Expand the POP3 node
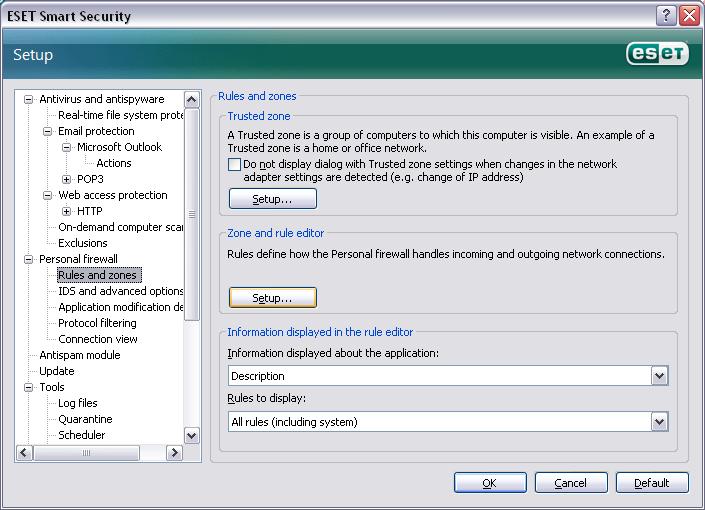This screenshot has width=705, height=510. (x=66, y=179)
